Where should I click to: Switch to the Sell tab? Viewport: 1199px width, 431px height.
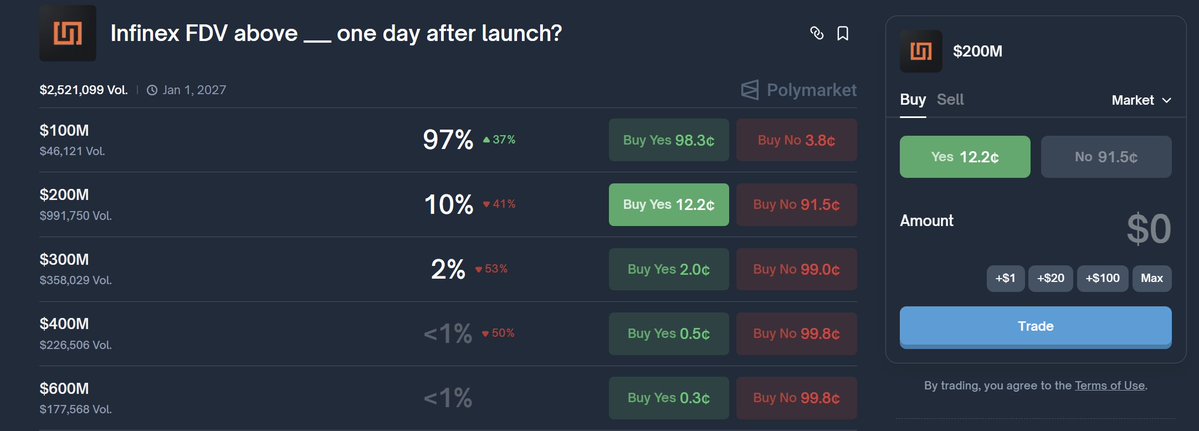pos(950,100)
